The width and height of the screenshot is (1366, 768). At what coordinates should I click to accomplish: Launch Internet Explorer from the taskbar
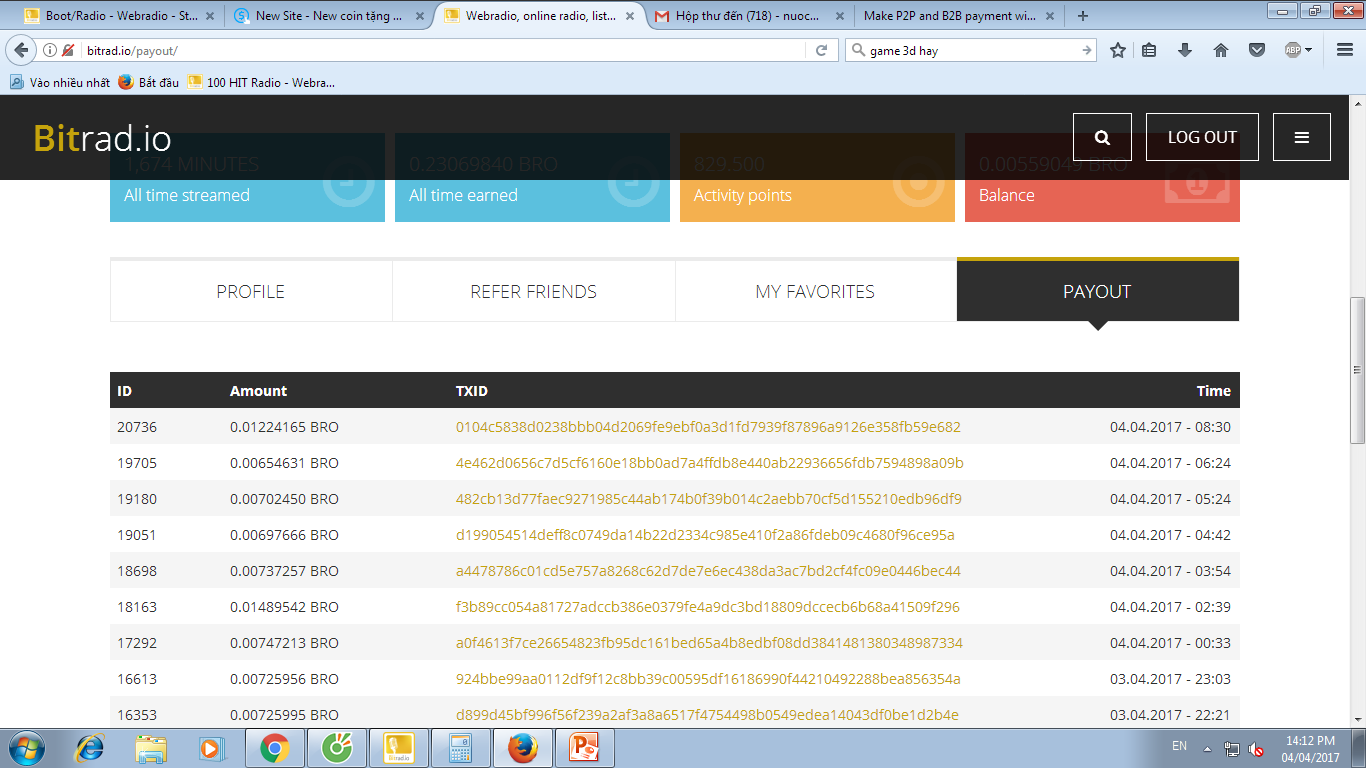click(90, 748)
